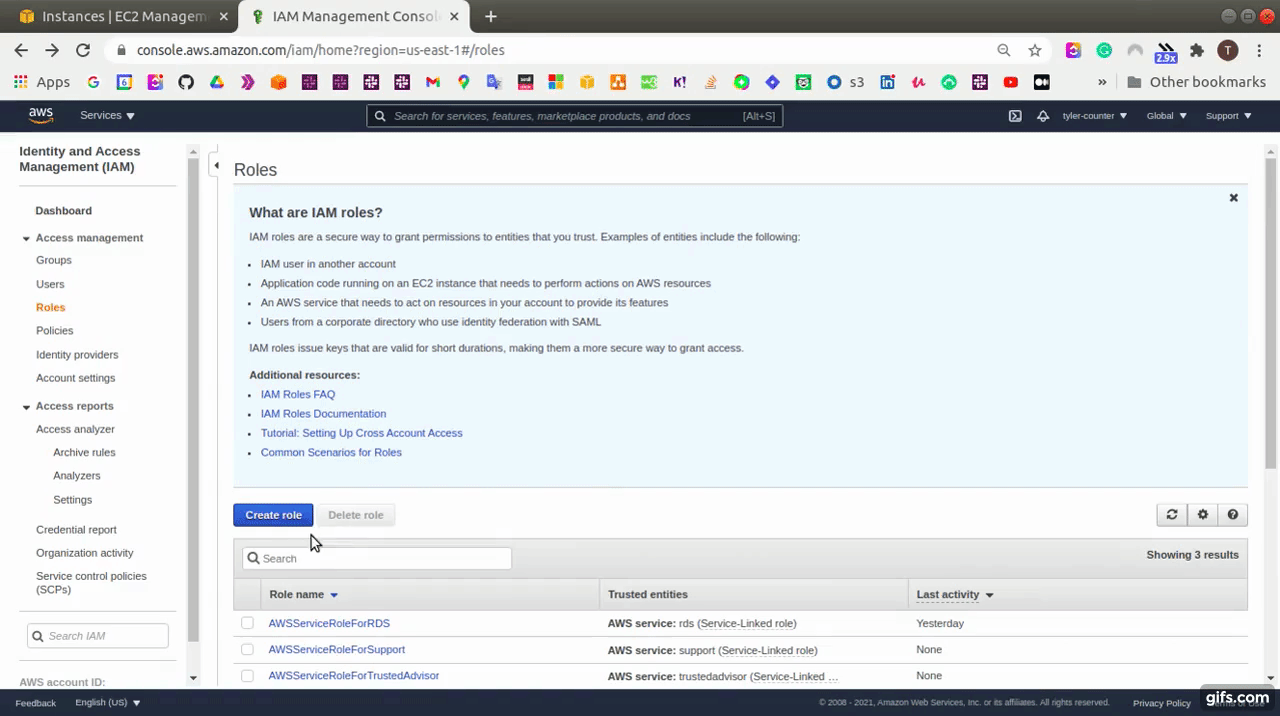Click the Delete role button
The width and height of the screenshot is (1280, 716).
pos(356,515)
